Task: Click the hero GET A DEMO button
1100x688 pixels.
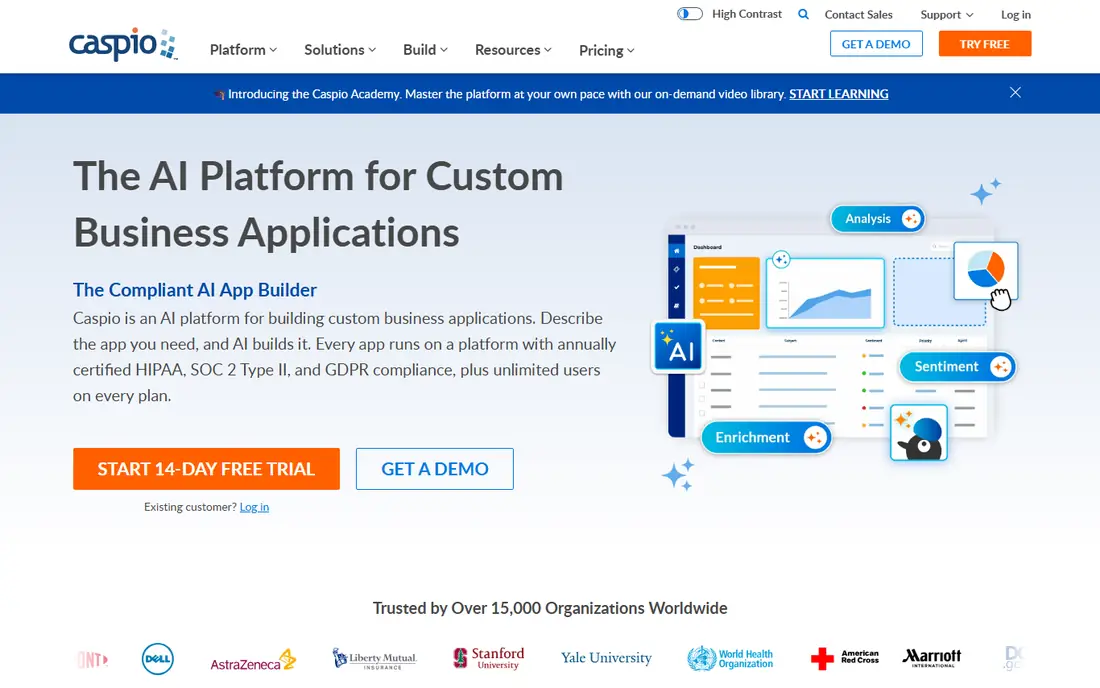Action: click(435, 468)
